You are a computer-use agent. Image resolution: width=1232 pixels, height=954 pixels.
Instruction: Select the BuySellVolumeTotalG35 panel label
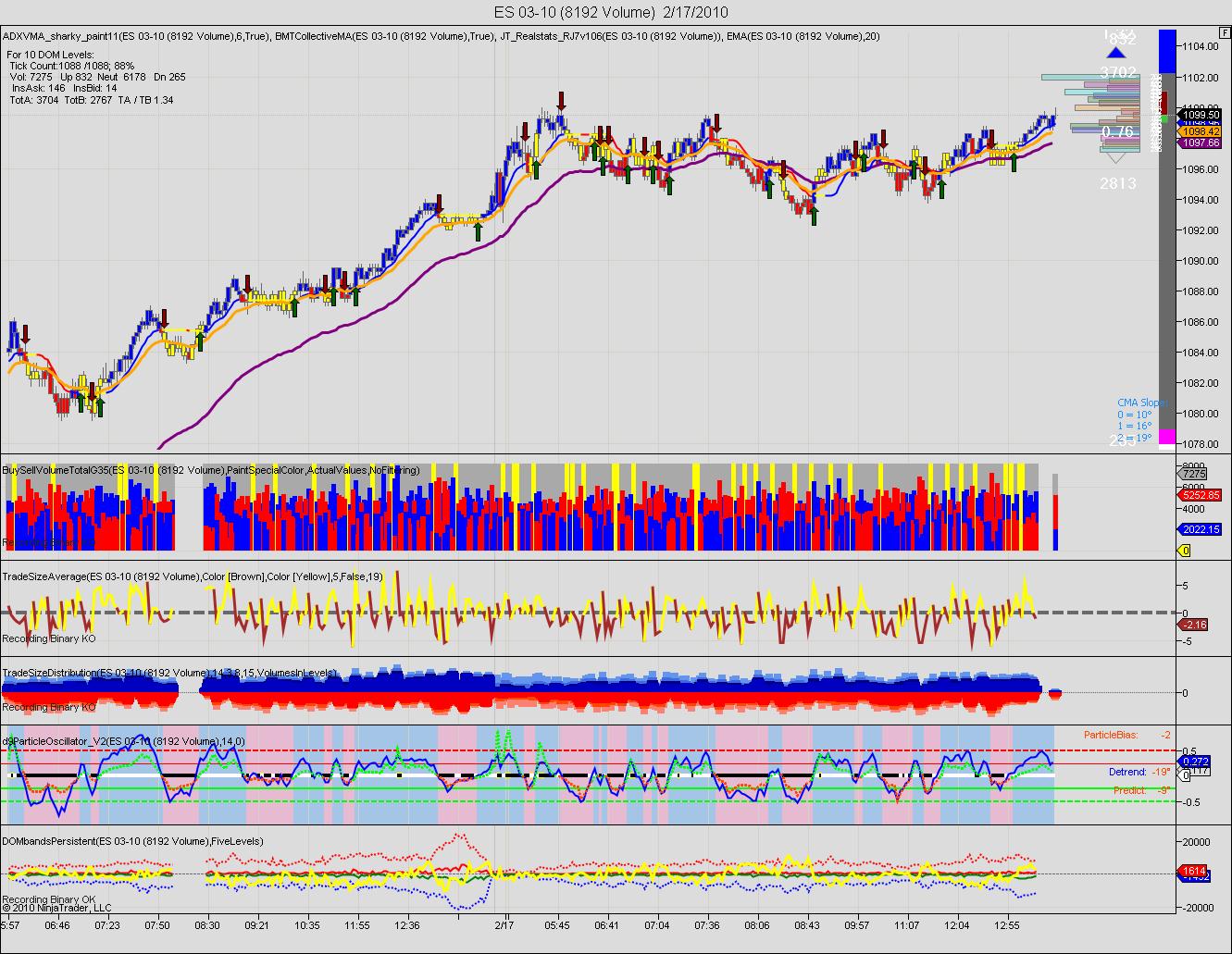pos(211,470)
